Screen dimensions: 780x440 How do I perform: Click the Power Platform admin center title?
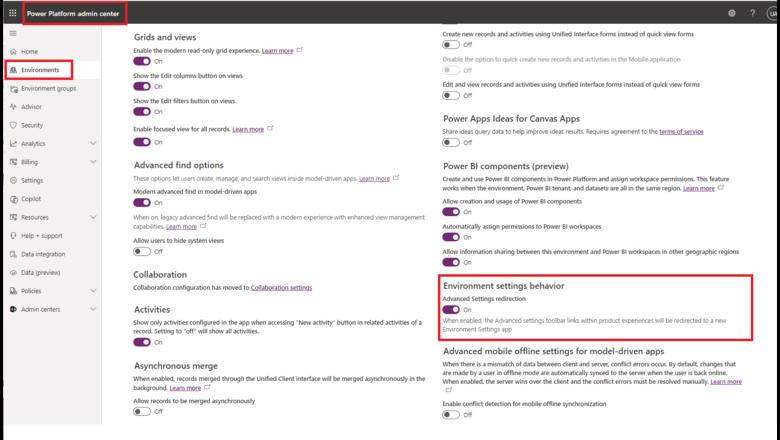[x=73, y=14]
